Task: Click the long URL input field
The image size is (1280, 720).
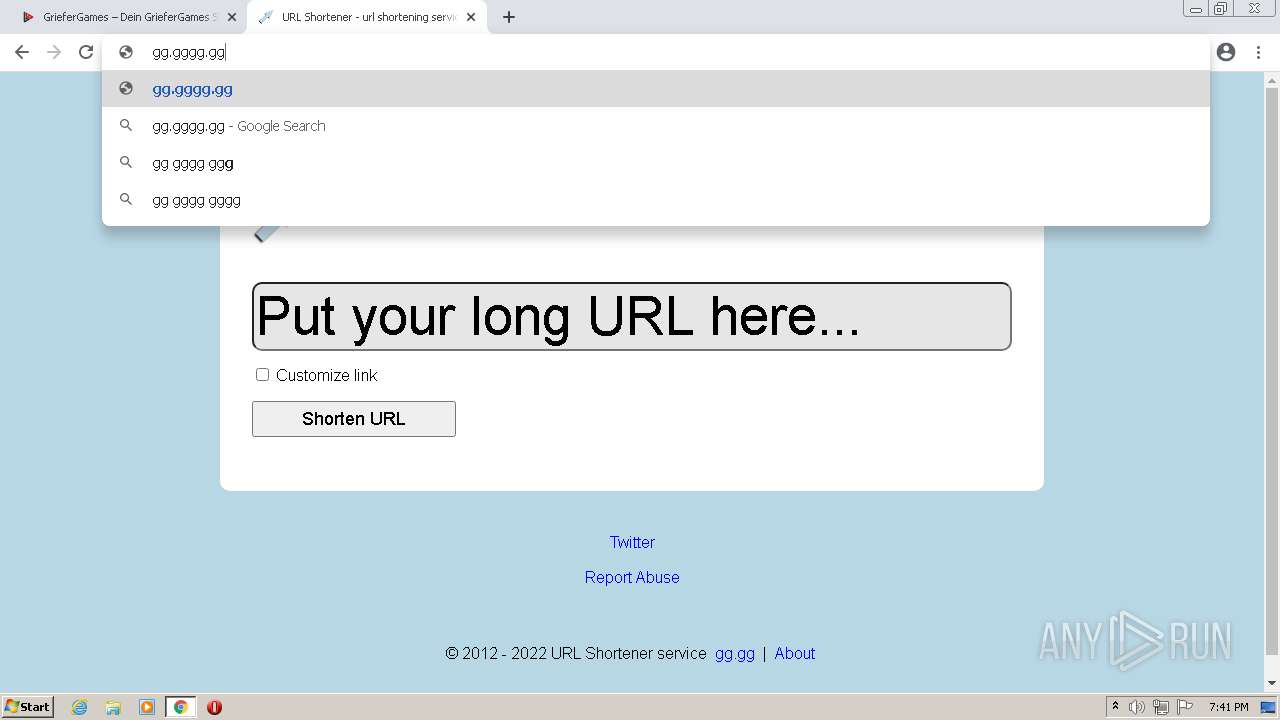Action: 632,316
